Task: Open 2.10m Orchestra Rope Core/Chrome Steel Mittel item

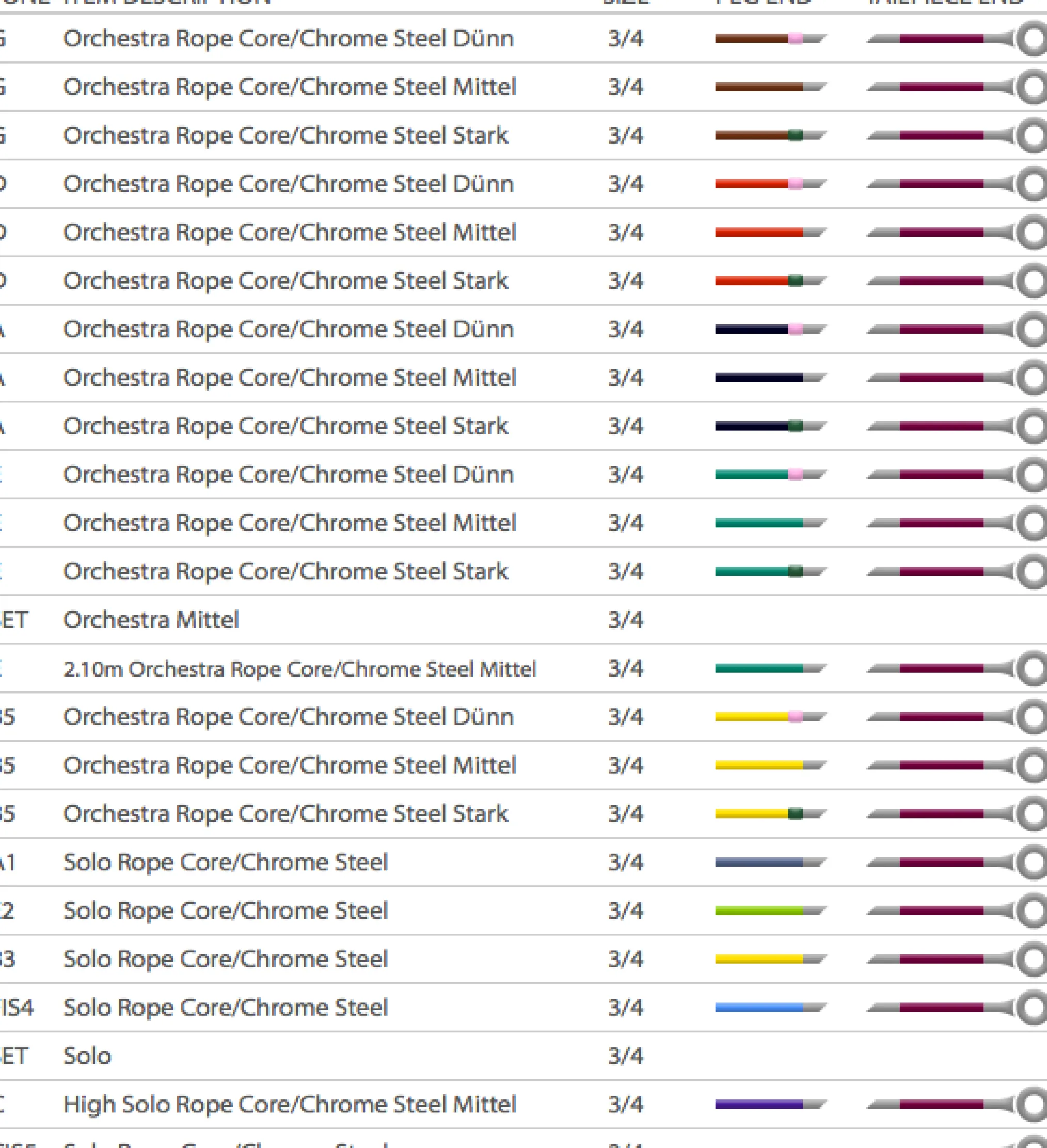Action: click(x=299, y=669)
